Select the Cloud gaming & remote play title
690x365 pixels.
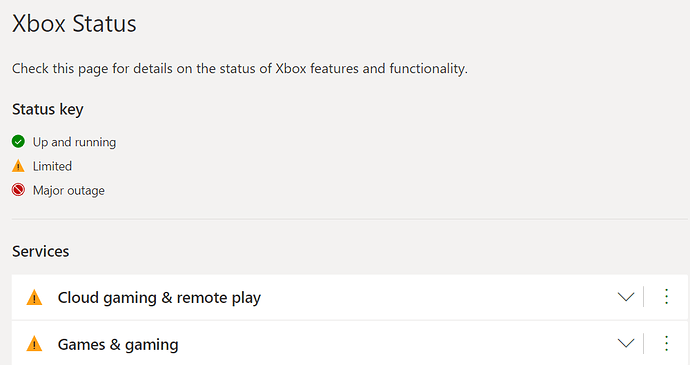tap(159, 298)
